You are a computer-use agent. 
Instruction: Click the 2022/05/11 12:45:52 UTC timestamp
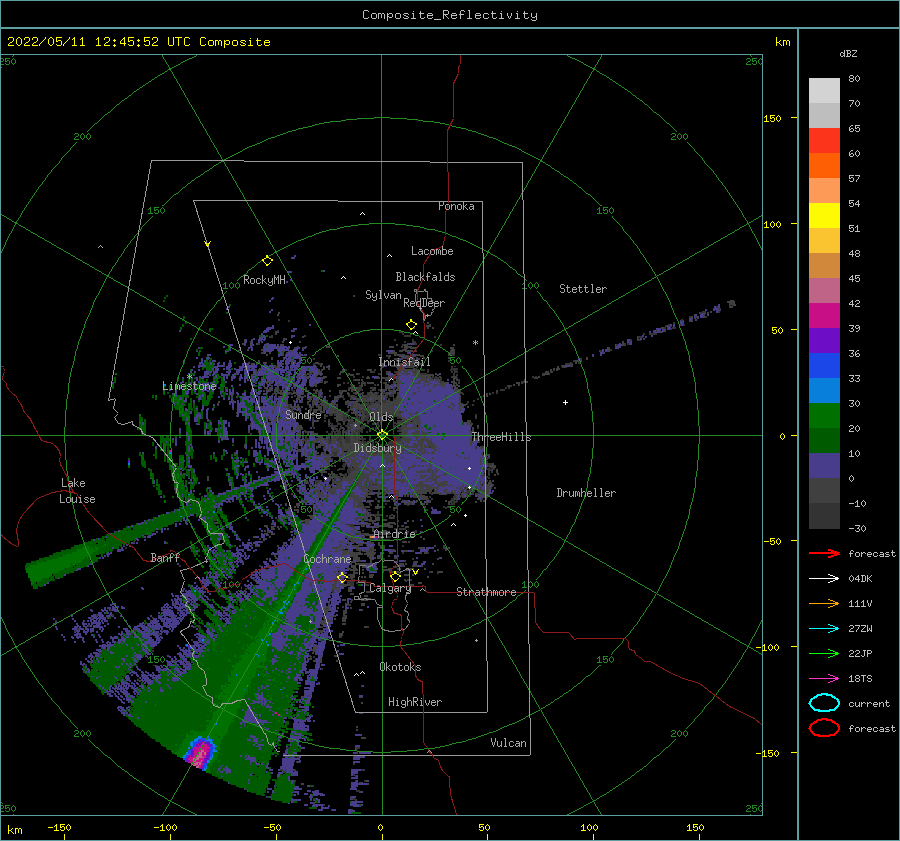pos(139,42)
